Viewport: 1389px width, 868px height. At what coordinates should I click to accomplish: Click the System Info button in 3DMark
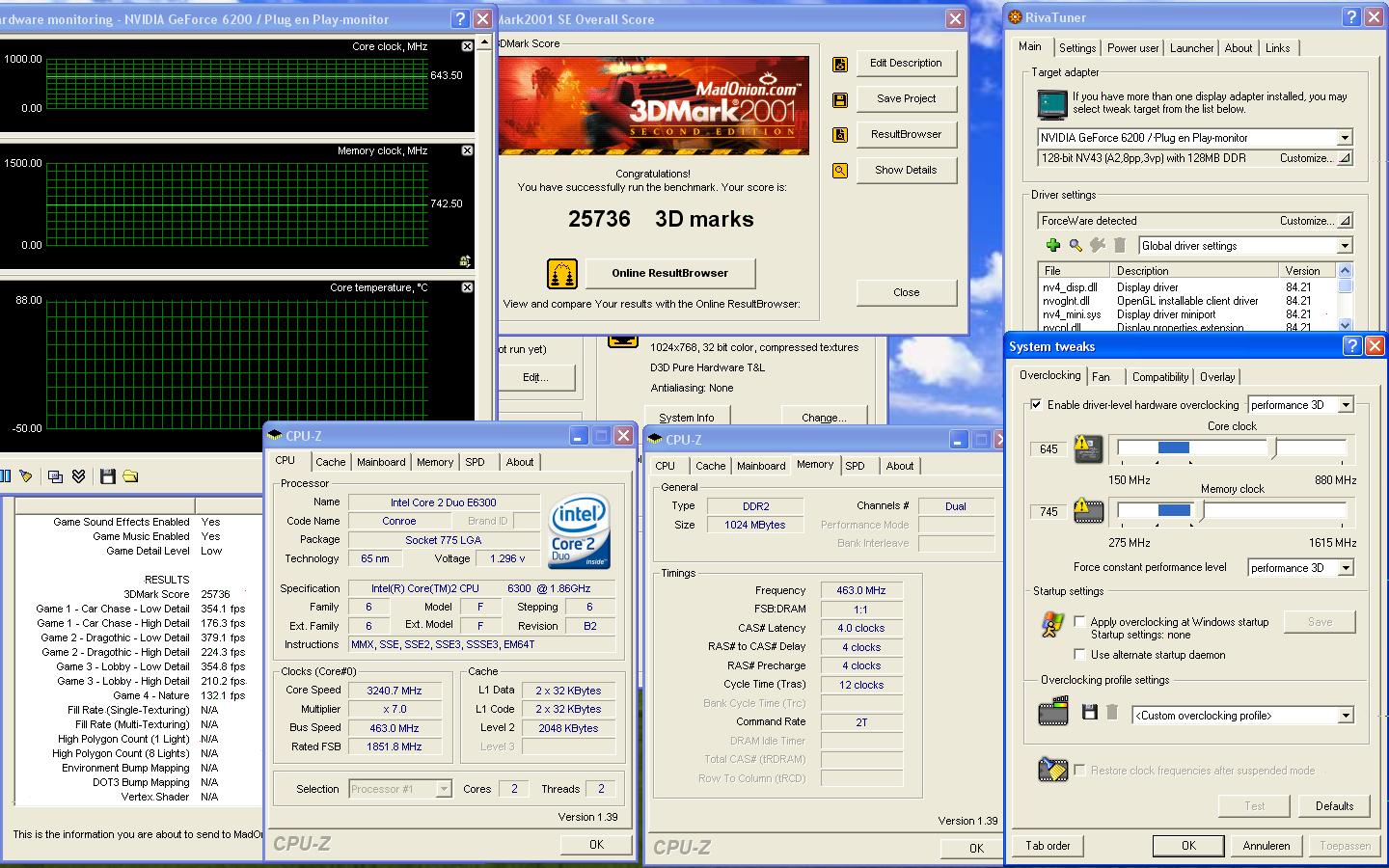coord(686,417)
